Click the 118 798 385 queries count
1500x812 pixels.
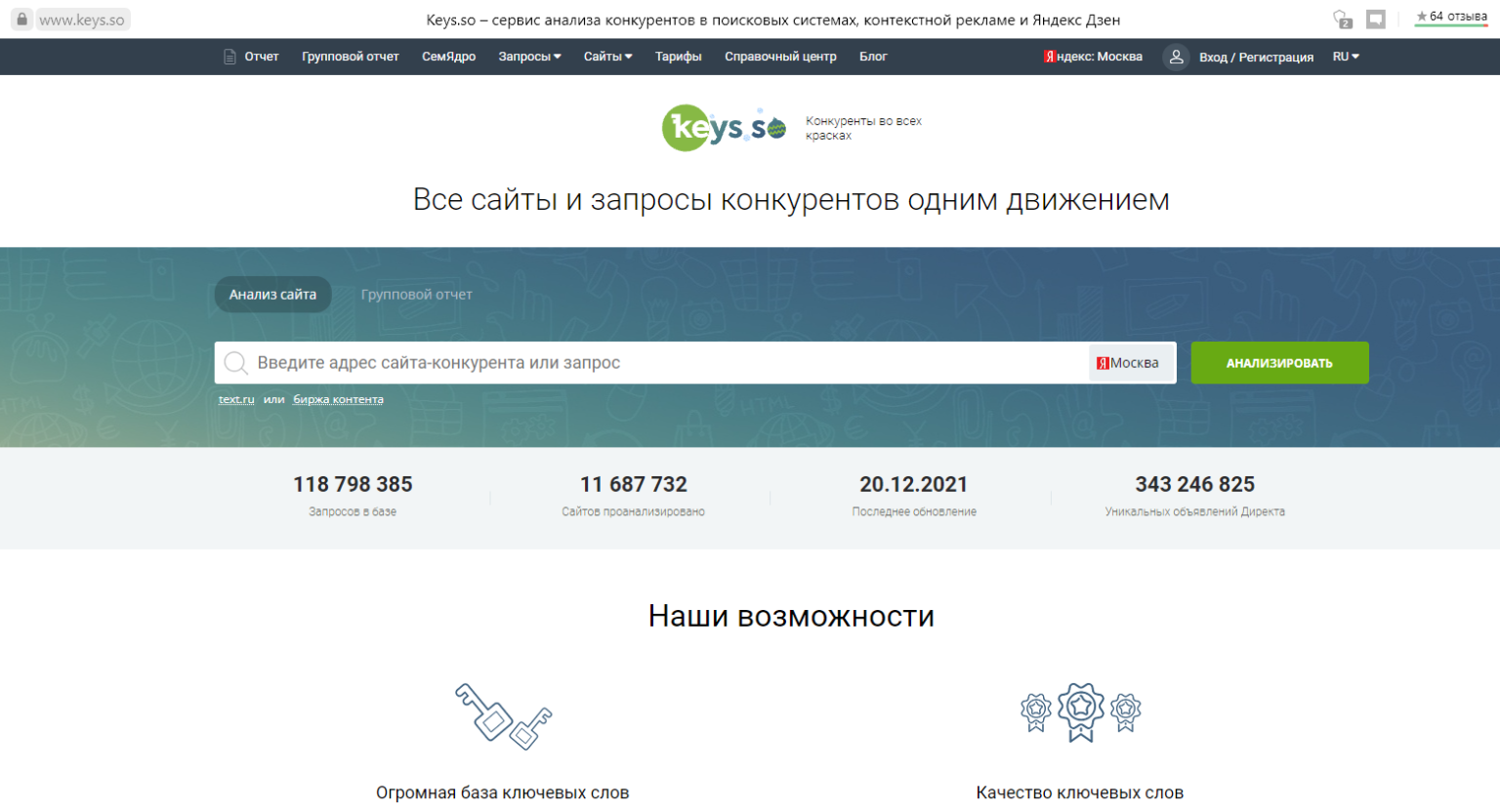point(353,484)
